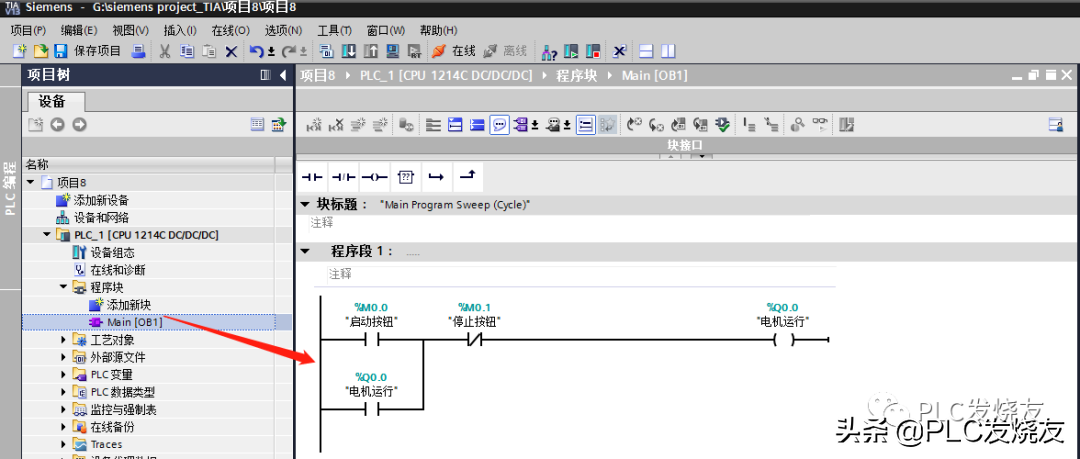Screen dimensions: 1080x459
Task: Click the Copy icon in toolbar
Action: point(187,51)
